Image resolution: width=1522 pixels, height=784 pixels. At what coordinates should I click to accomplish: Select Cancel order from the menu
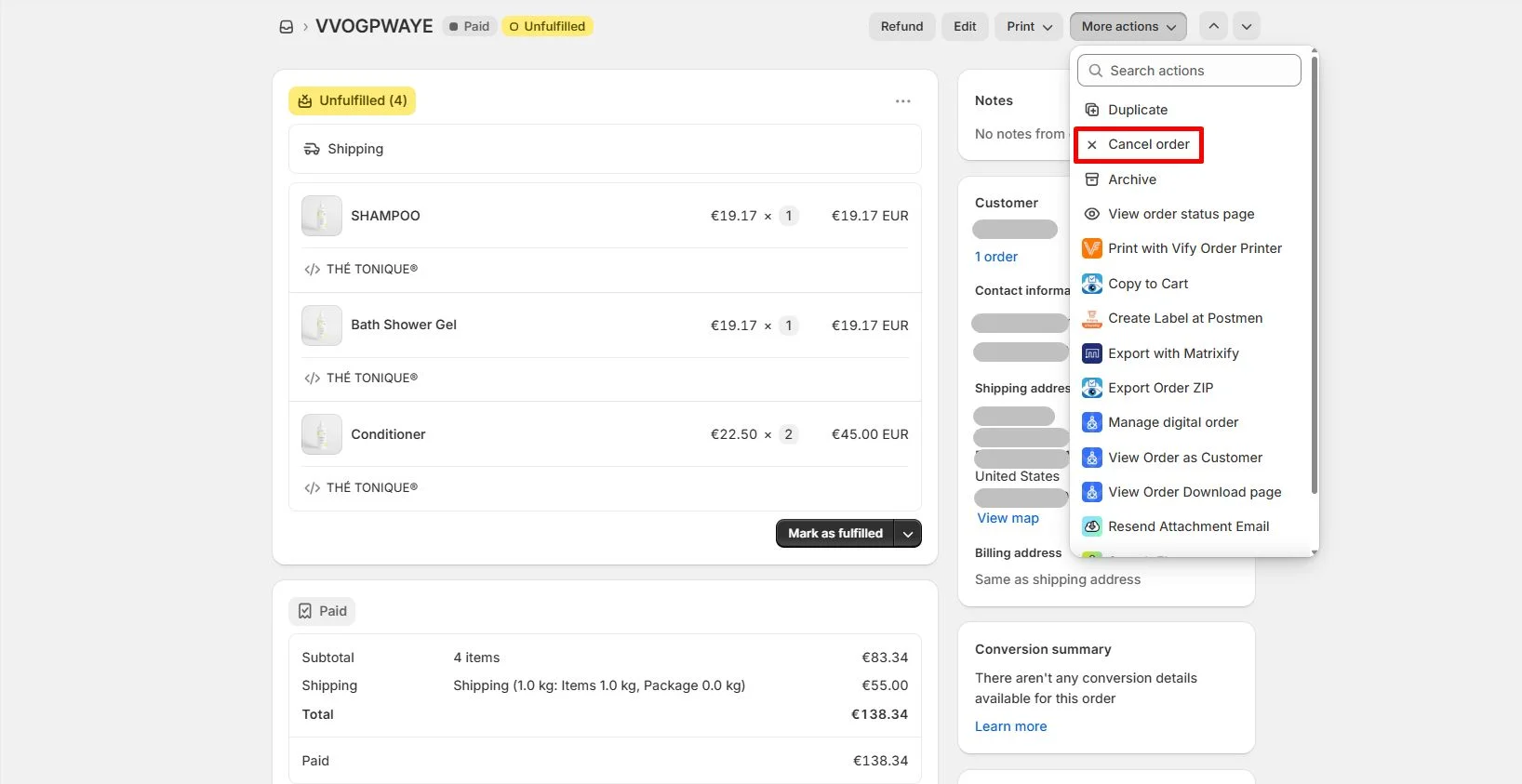[1189, 144]
